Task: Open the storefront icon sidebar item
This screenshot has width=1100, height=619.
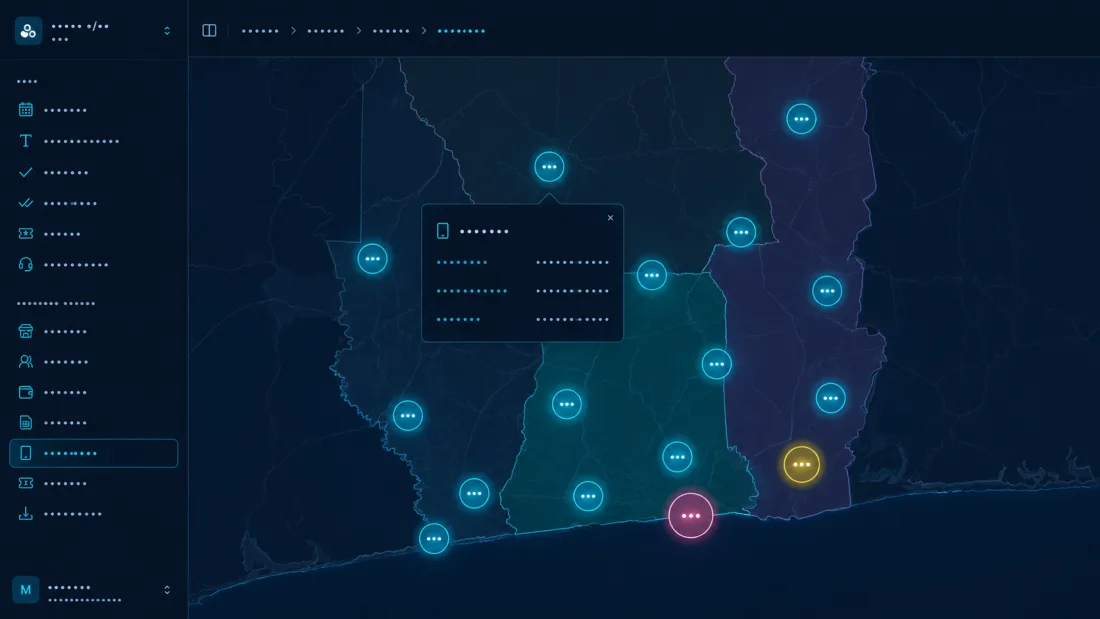Action: click(x=93, y=331)
